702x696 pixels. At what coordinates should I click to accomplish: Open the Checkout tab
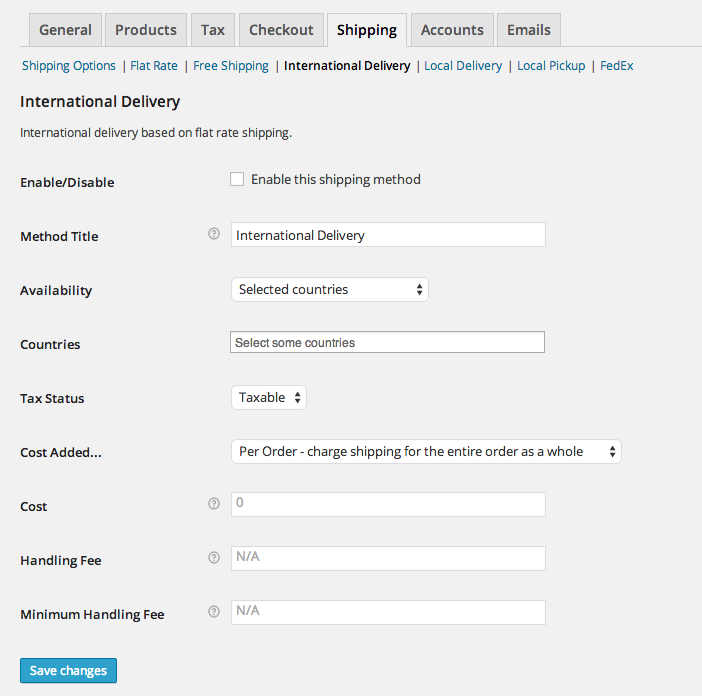point(281,30)
